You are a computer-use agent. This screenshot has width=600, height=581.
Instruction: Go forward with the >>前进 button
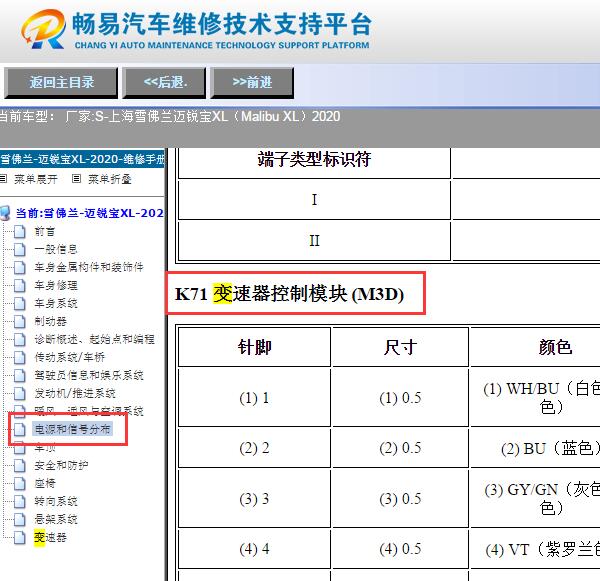[x=252, y=83]
